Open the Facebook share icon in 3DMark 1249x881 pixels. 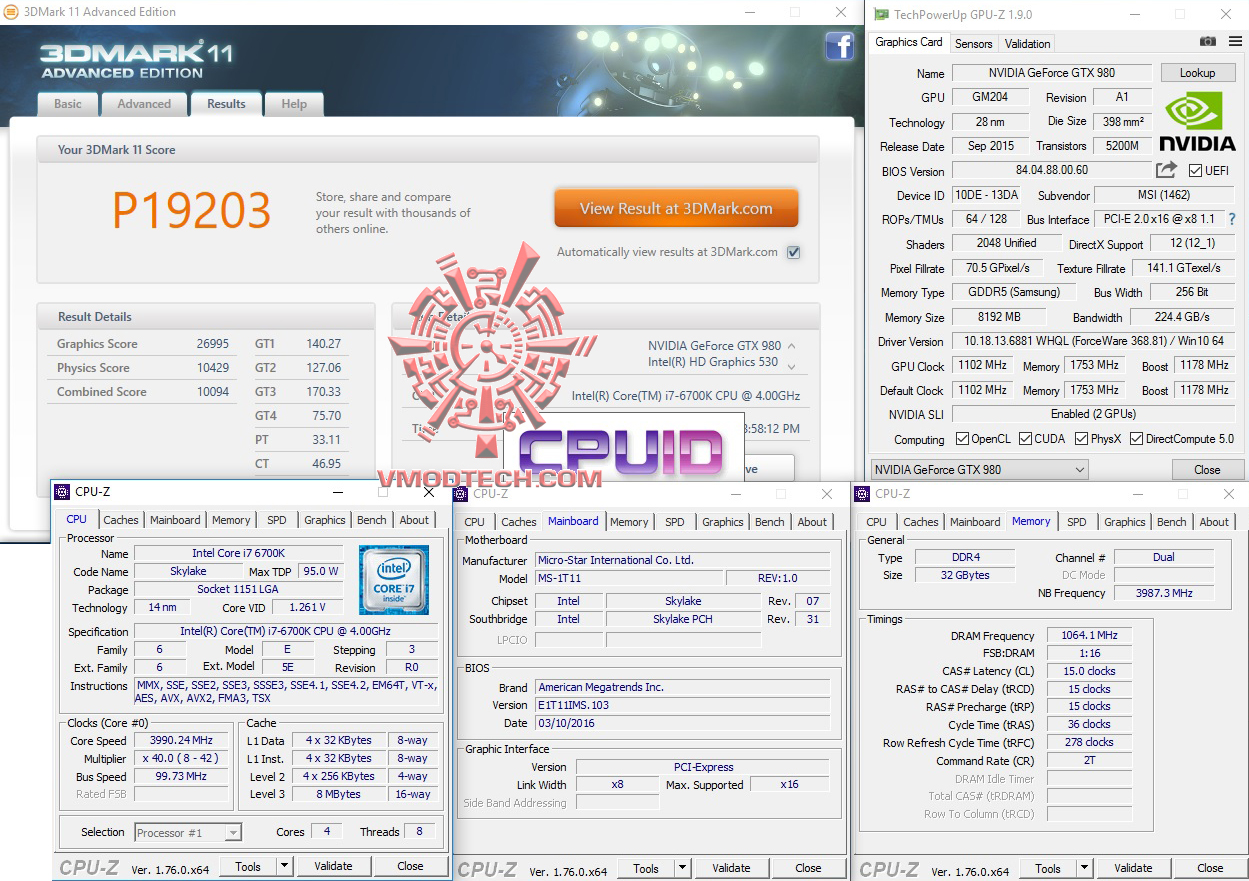pyautogui.click(x=839, y=46)
